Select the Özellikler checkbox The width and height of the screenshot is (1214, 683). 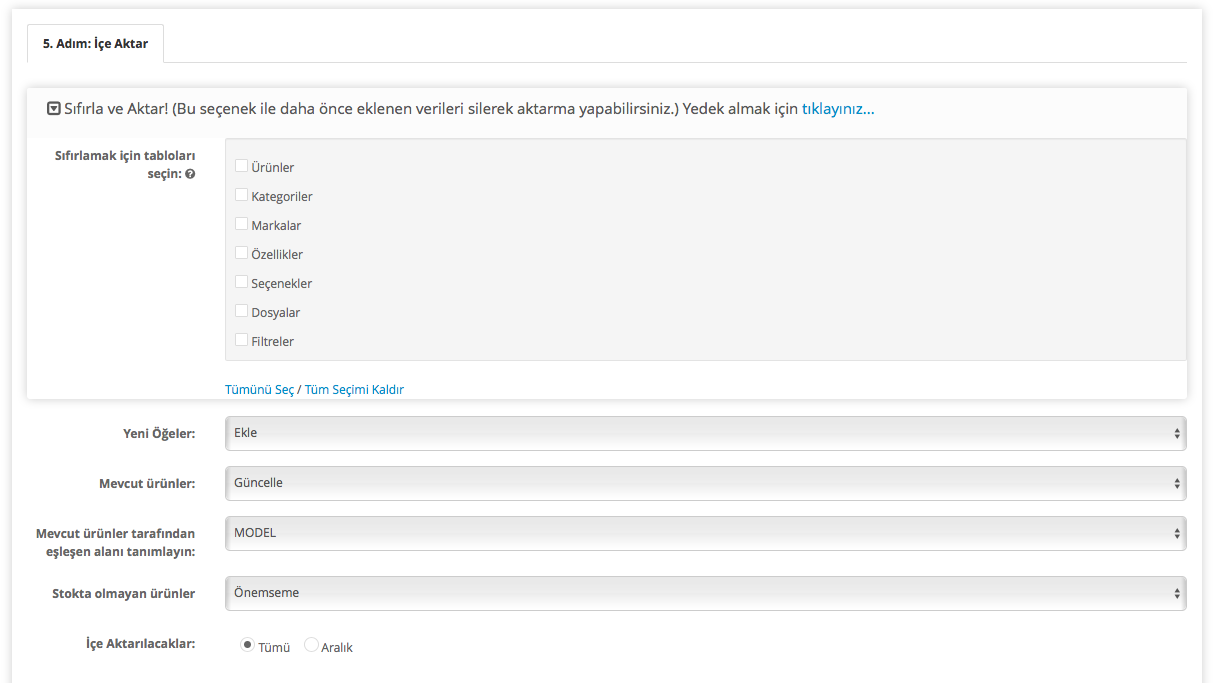pos(241,253)
